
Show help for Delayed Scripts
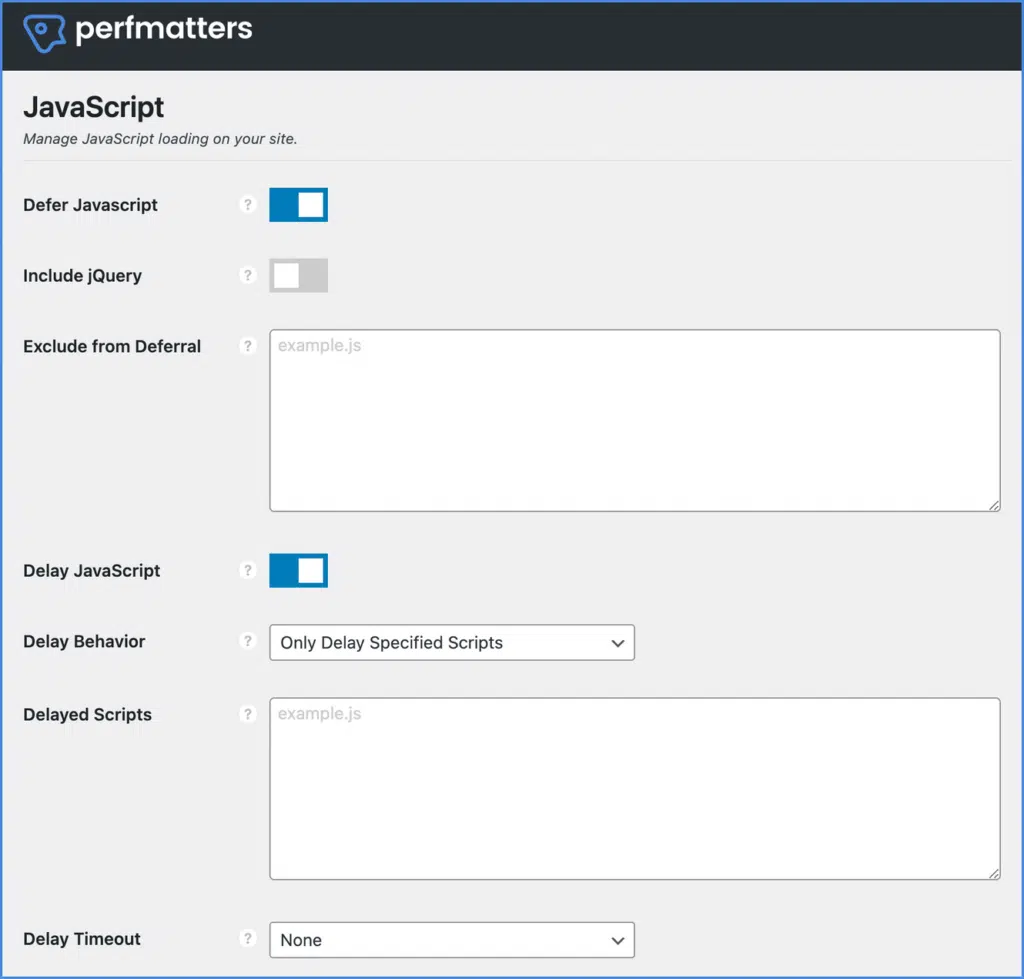pyautogui.click(x=248, y=714)
